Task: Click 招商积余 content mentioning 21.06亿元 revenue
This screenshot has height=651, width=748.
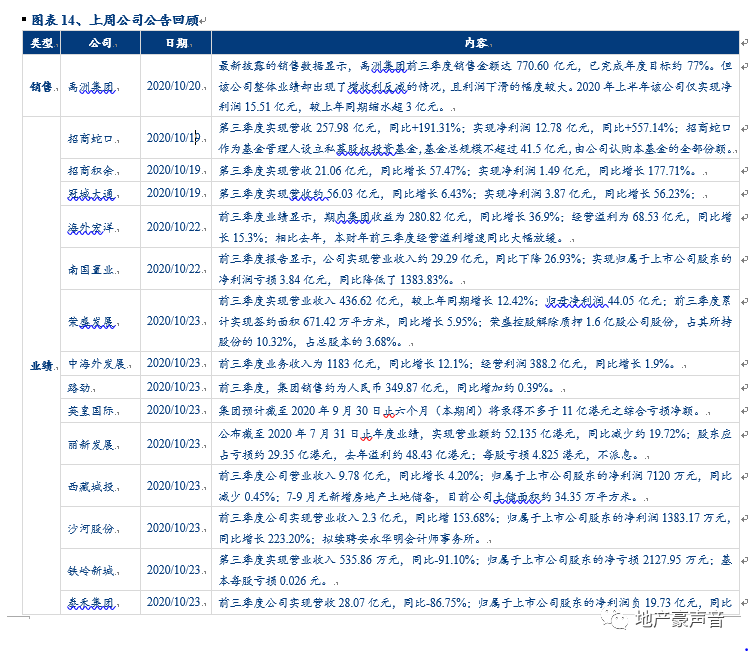Action: point(460,170)
